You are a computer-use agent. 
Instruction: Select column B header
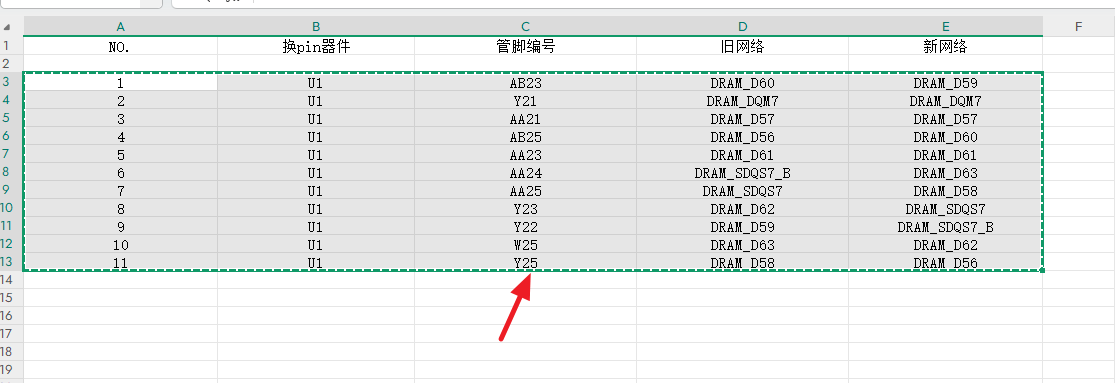point(316,27)
